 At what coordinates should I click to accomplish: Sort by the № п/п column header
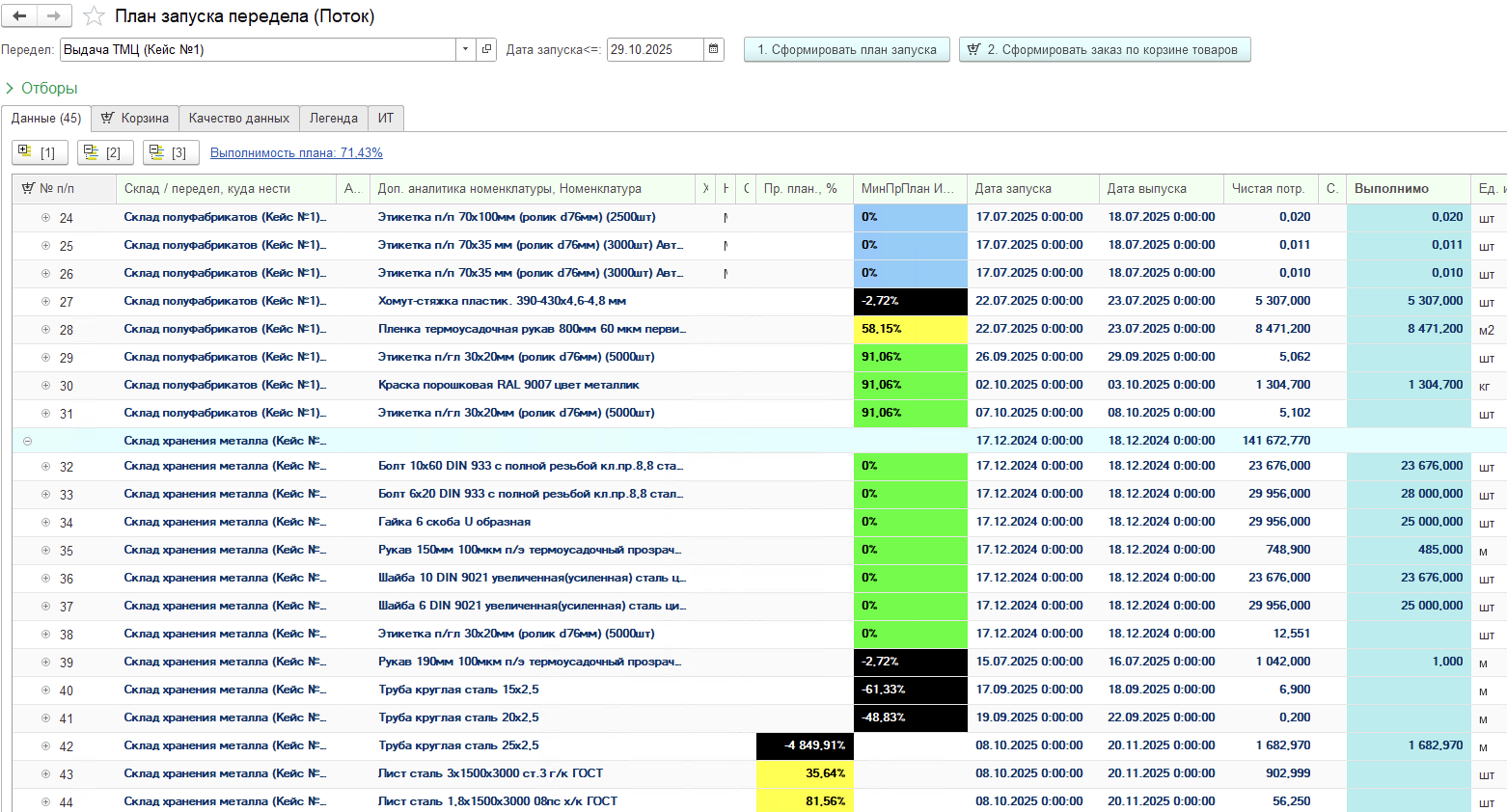65,189
